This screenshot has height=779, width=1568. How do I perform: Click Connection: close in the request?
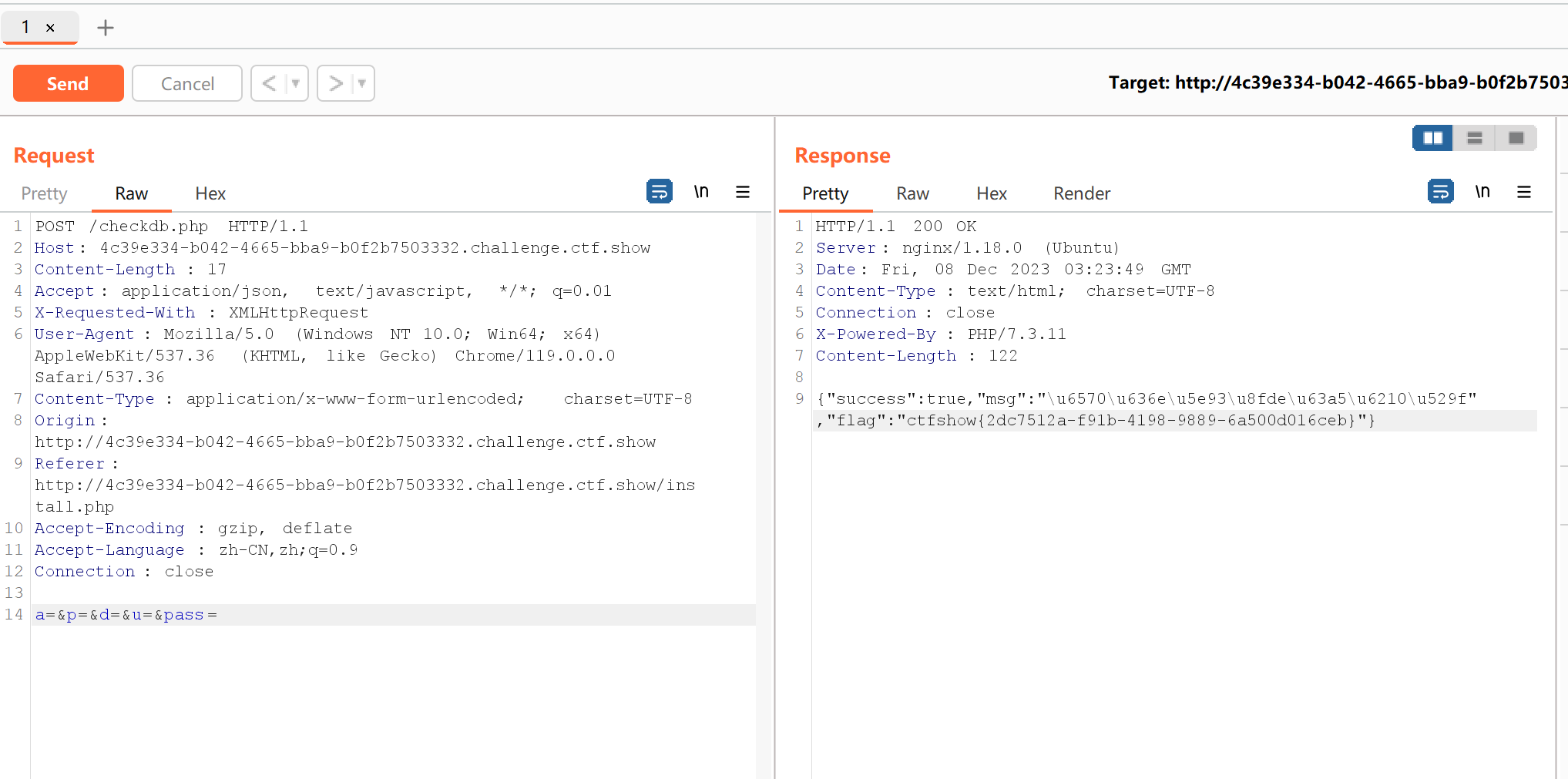(x=124, y=572)
